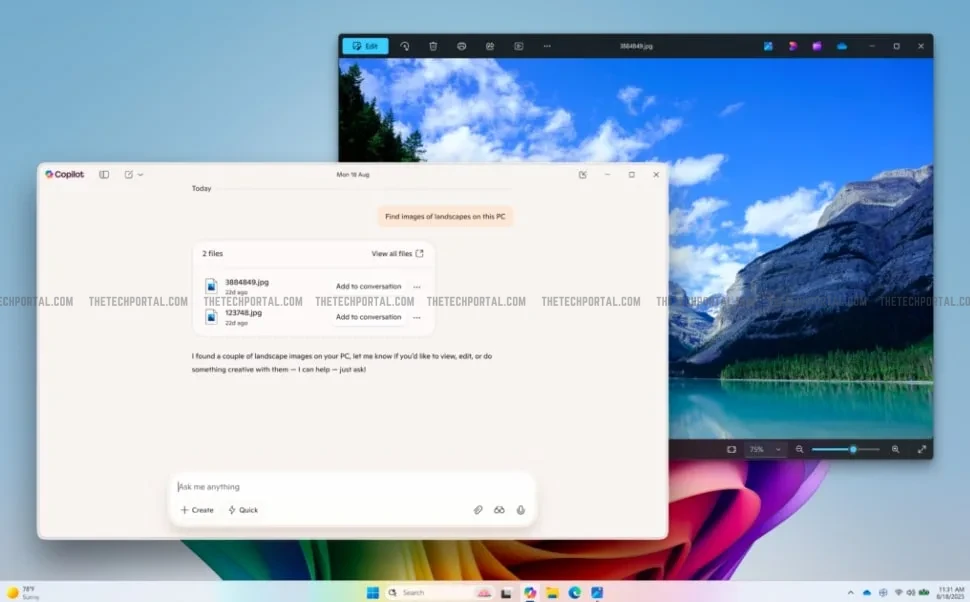Image resolution: width=970 pixels, height=602 pixels.
Task: Open File Explorer from taskbar
Action: (x=552, y=593)
